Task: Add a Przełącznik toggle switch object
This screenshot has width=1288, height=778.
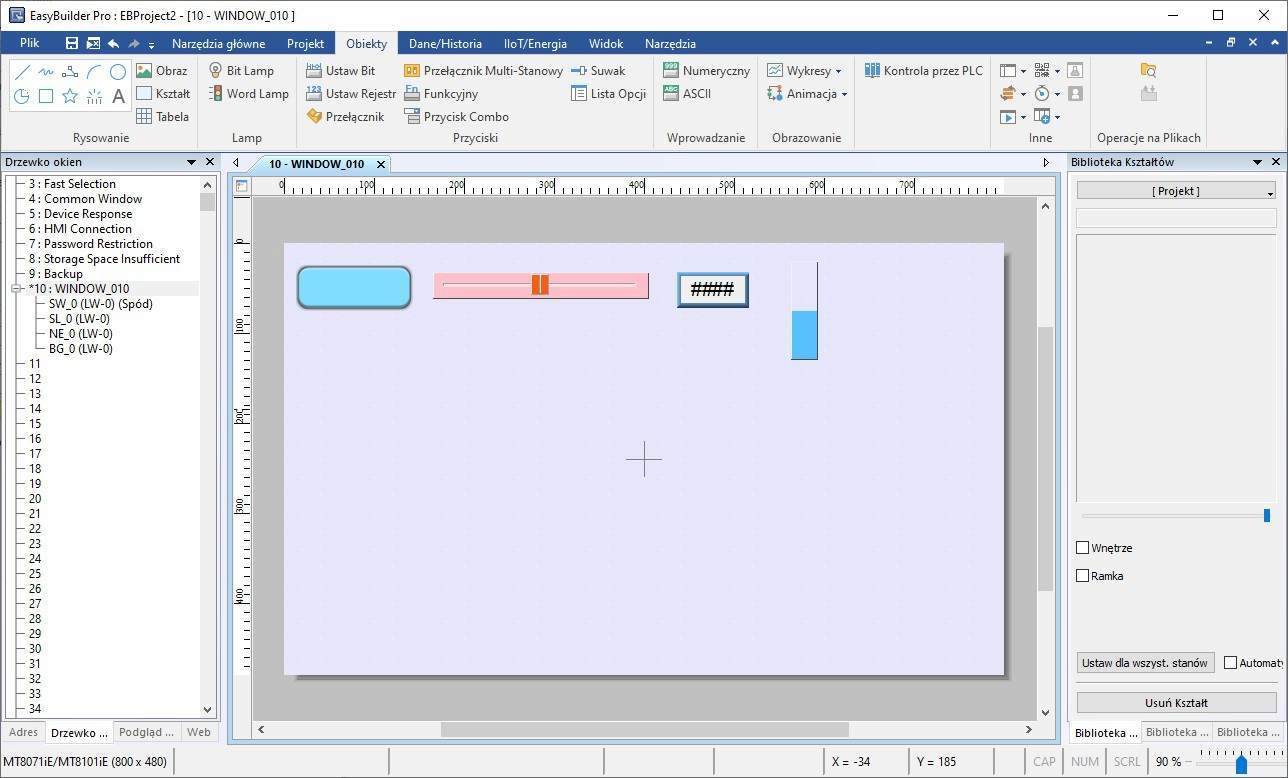Action: pyautogui.click(x=345, y=117)
